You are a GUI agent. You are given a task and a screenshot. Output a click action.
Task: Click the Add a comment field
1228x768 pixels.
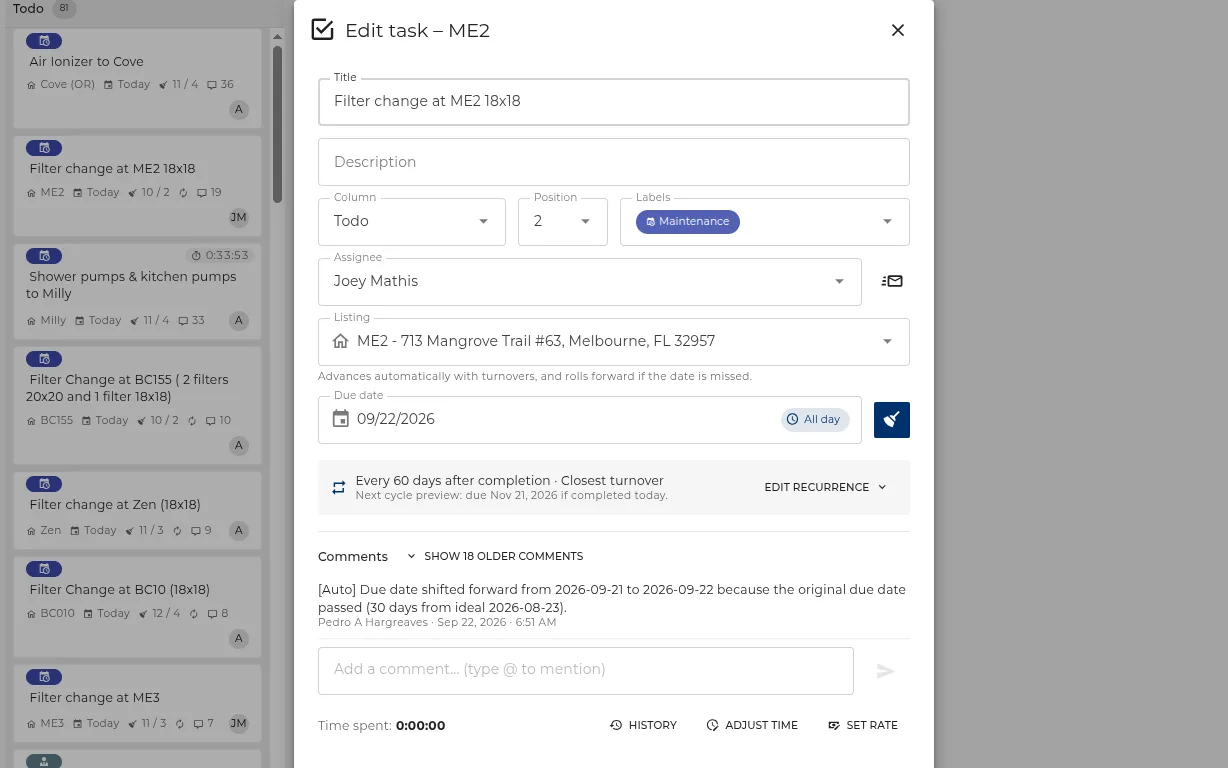[x=586, y=670]
